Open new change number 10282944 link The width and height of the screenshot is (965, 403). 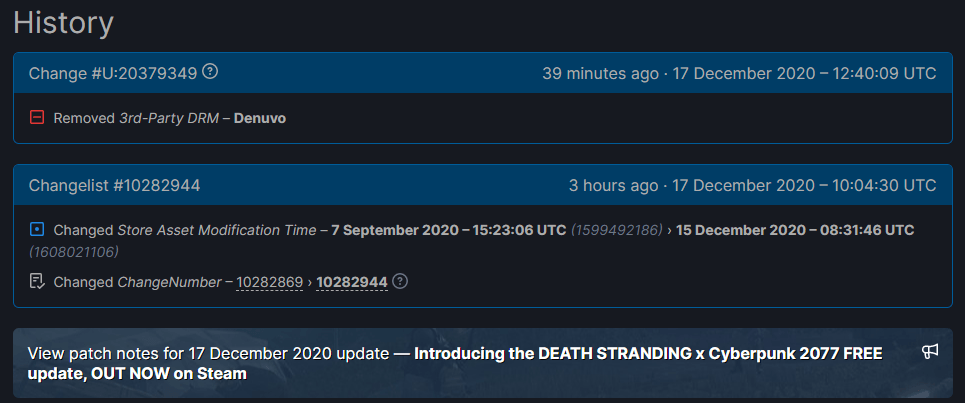(351, 282)
